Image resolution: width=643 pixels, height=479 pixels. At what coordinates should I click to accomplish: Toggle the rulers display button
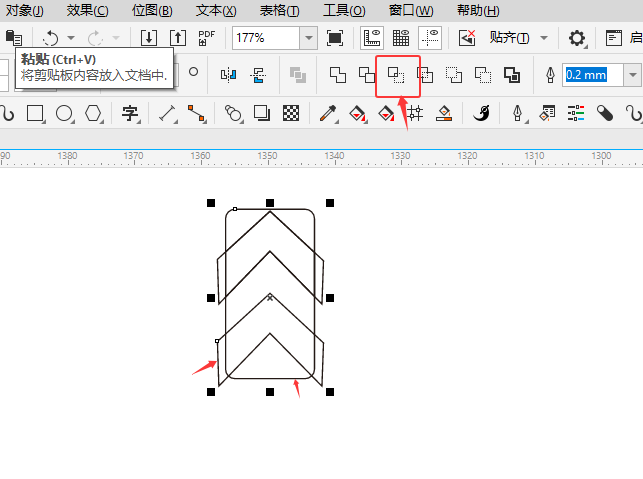click(372, 38)
